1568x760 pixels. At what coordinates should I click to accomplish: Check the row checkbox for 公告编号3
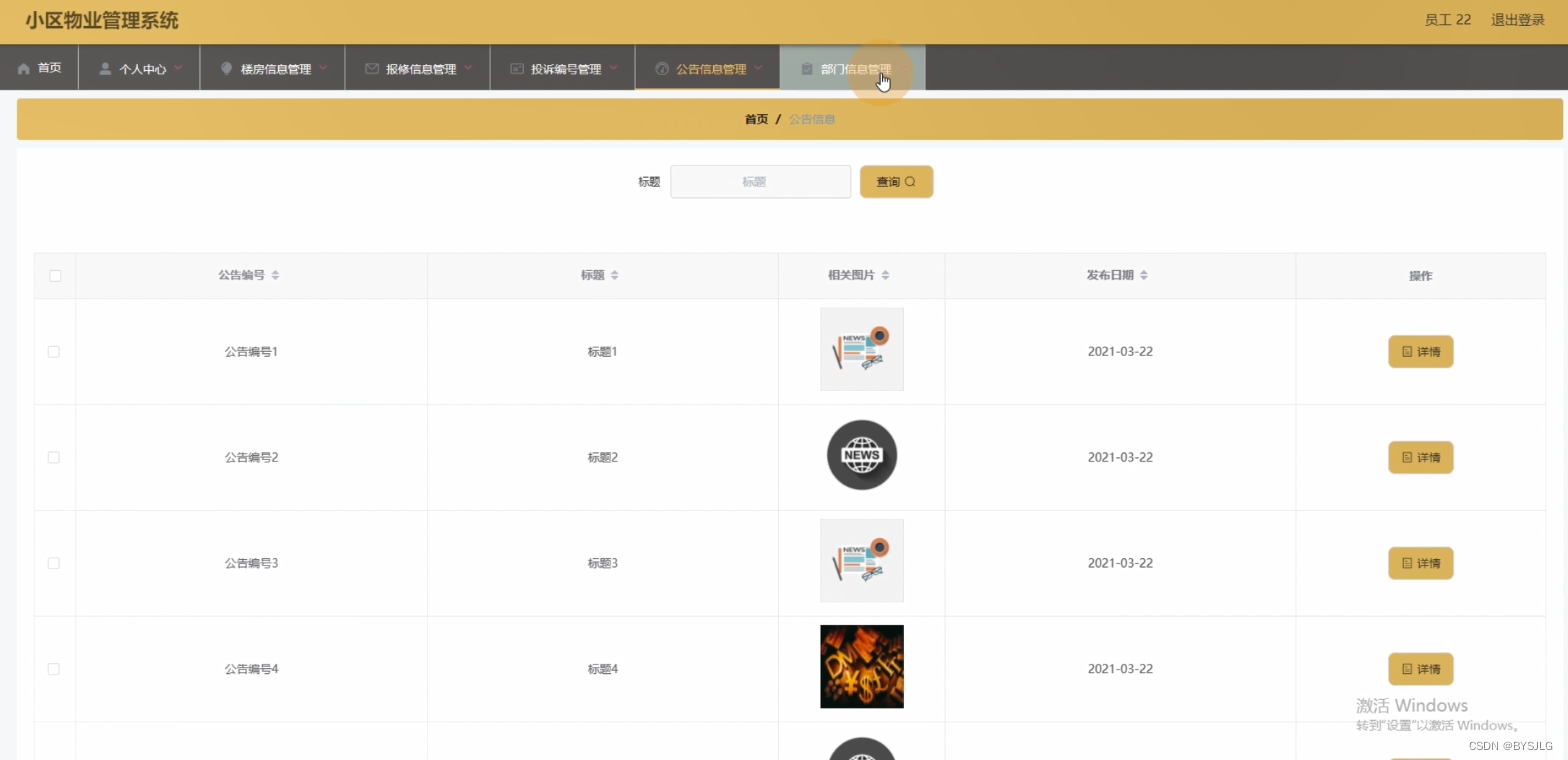54,563
